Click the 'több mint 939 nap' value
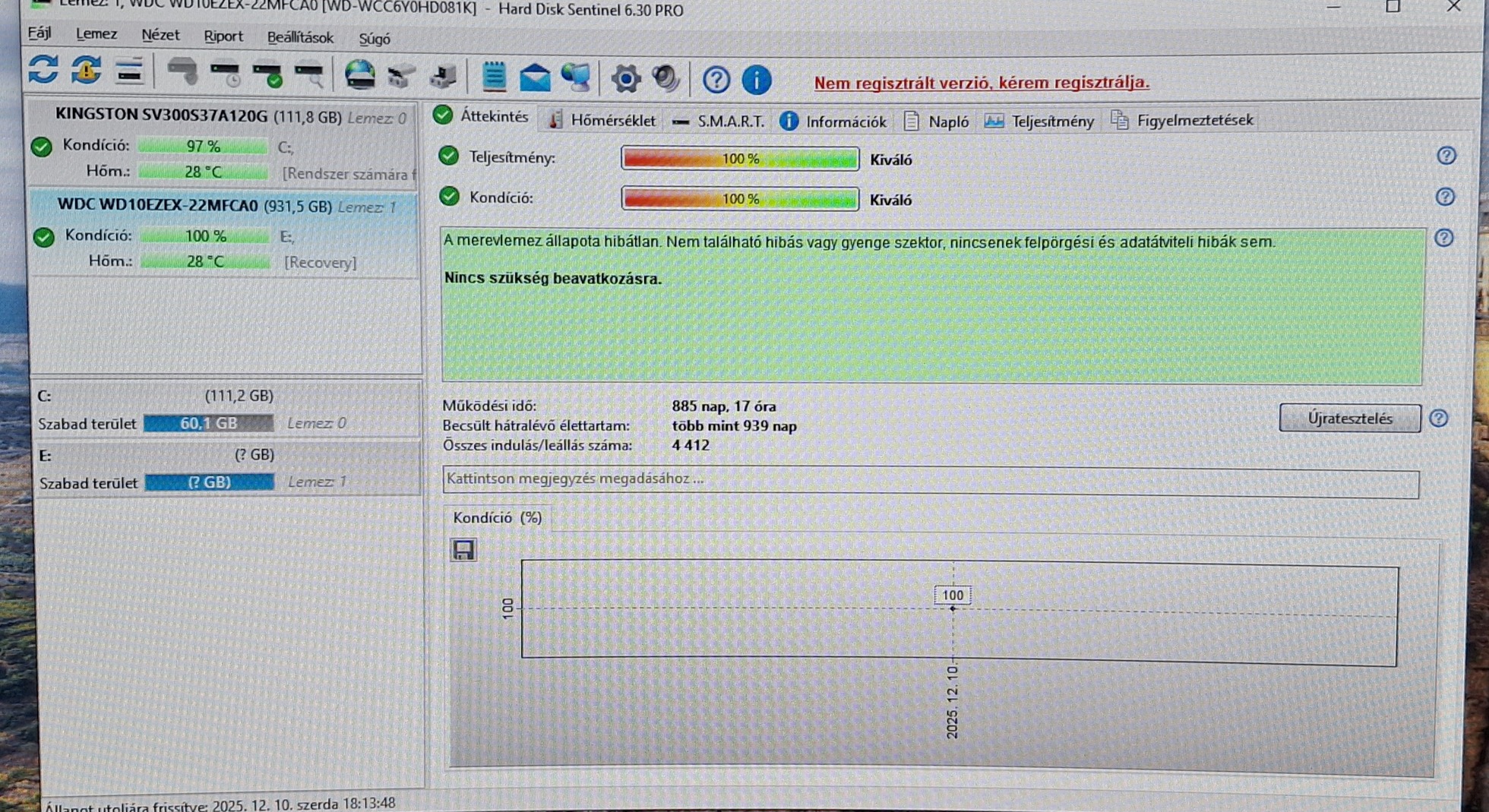Image resolution: width=1489 pixels, height=812 pixels. point(734,426)
